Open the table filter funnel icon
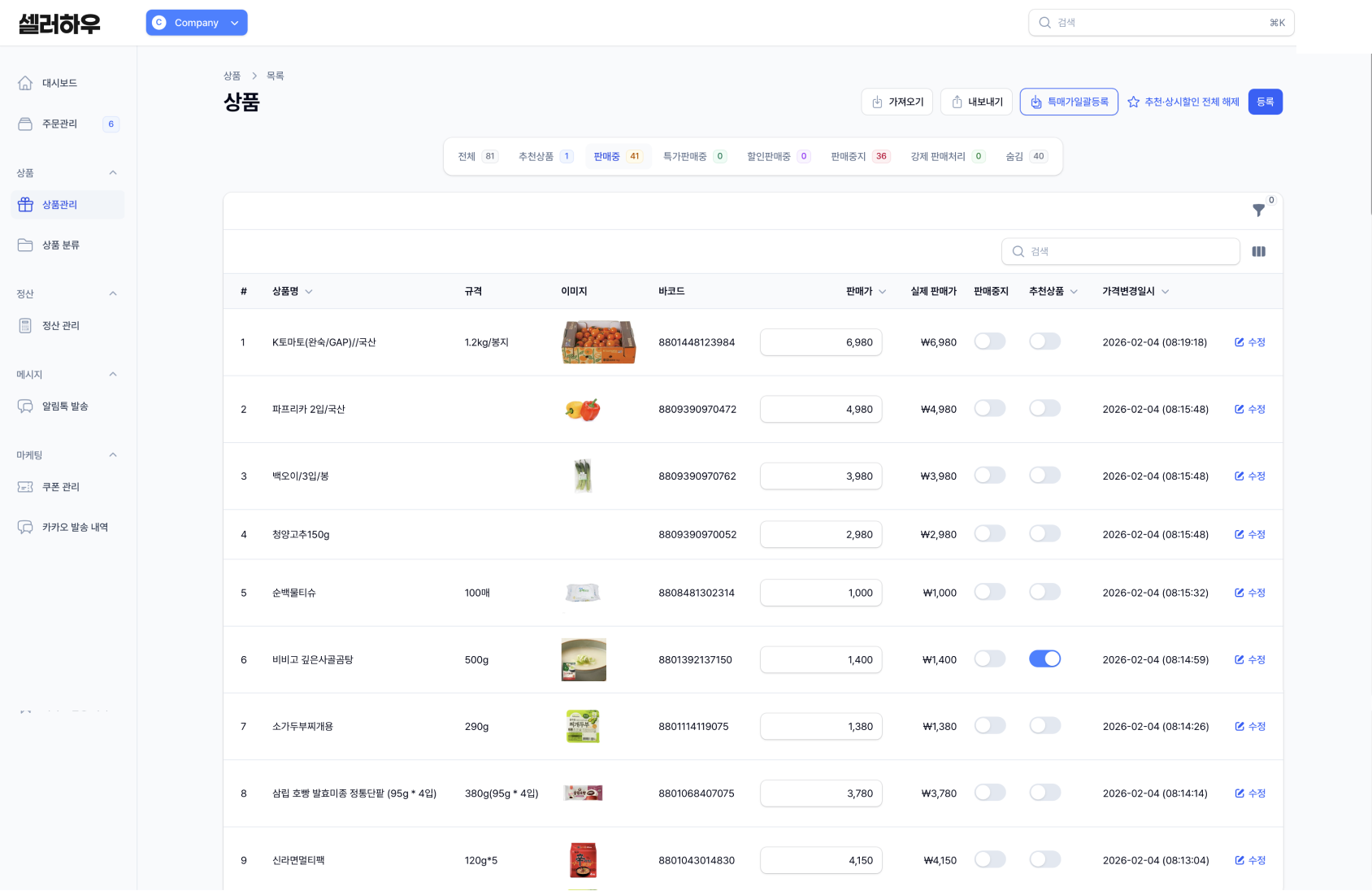The width and height of the screenshot is (1372, 891). (x=1258, y=211)
